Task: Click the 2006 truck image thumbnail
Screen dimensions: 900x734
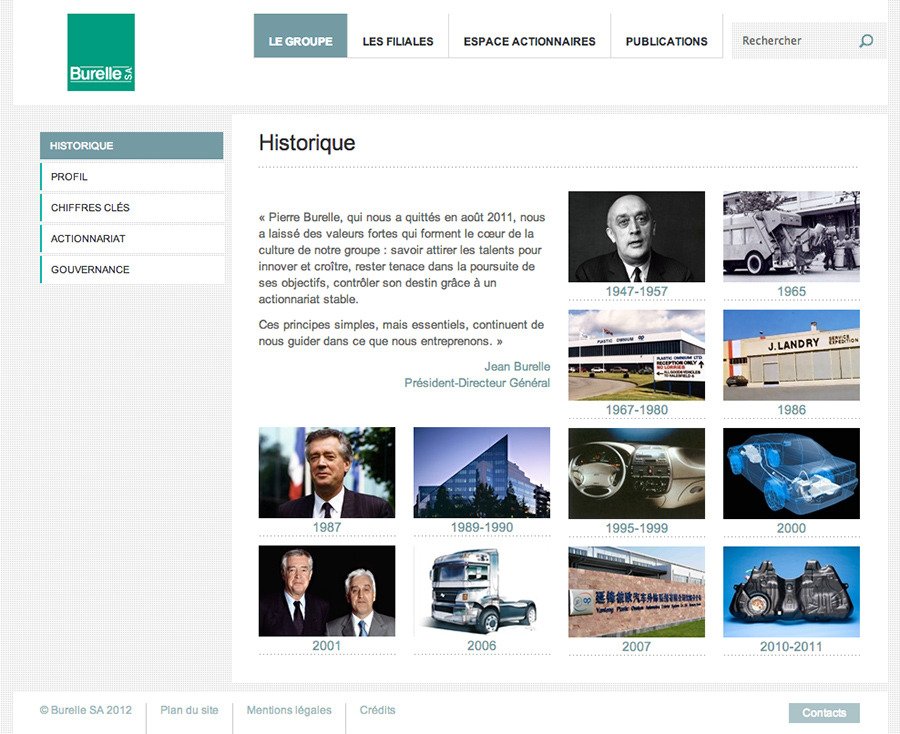Action: click(x=481, y=591)
